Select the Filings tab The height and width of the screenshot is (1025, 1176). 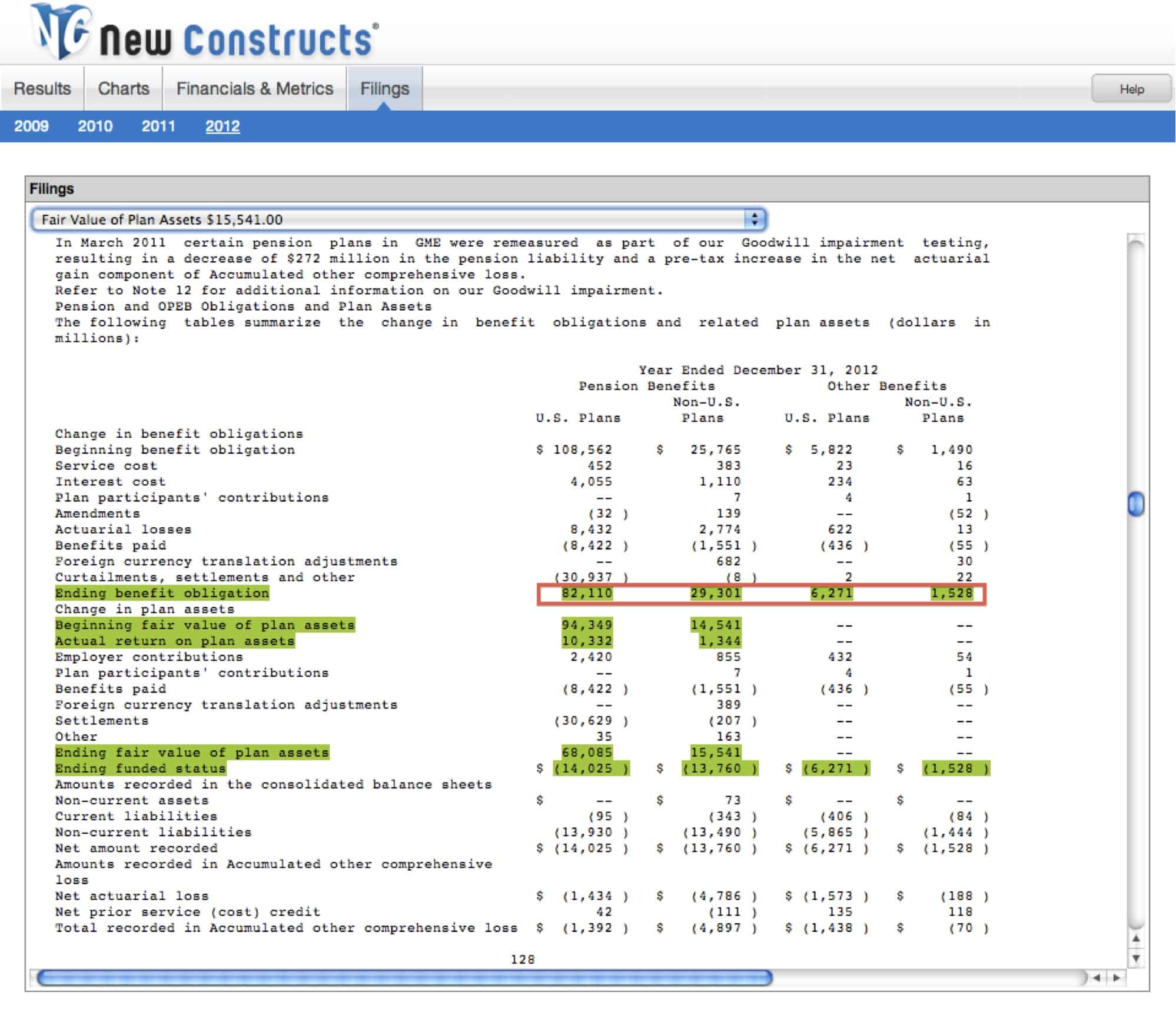coord(384,88)
